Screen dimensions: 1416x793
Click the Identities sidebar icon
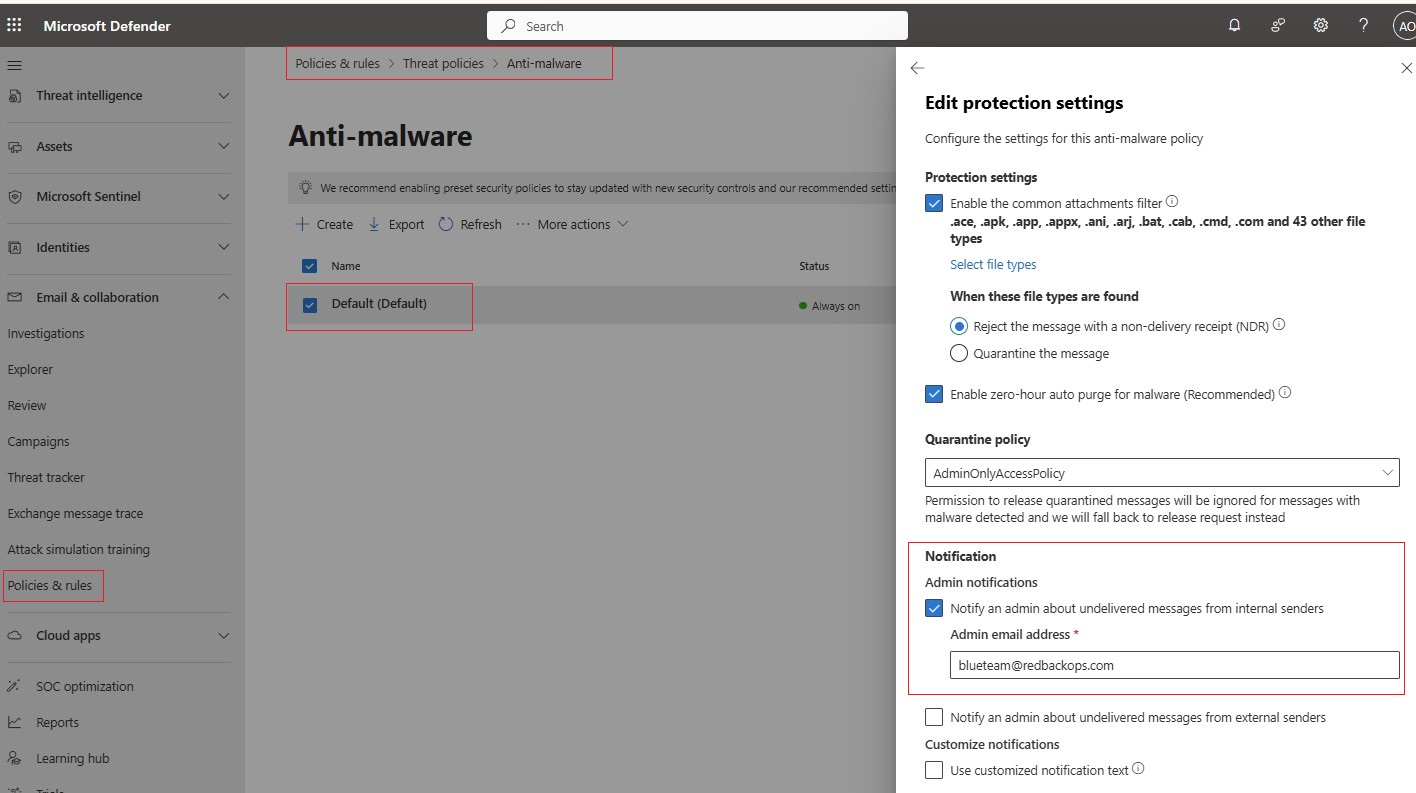(15, 247)
